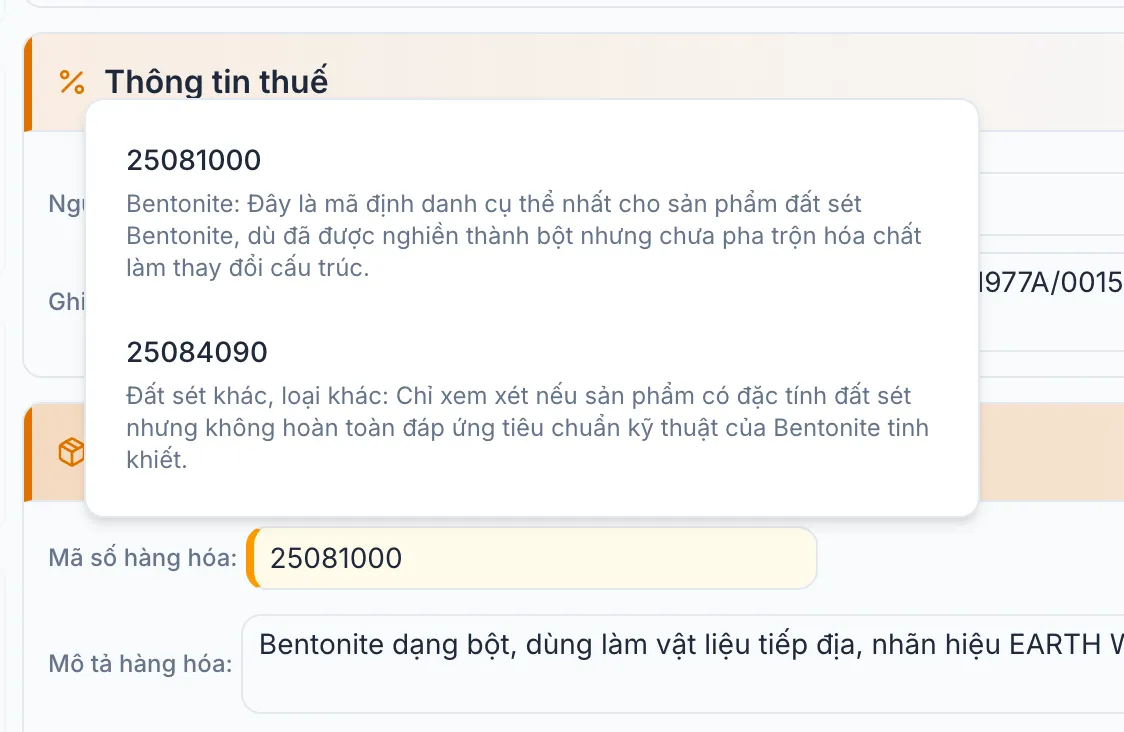Image resolution: width=1124 pixels, height=732 pixels.
Task: Click the Thông tin thuế section header
Action: (217, 82)
